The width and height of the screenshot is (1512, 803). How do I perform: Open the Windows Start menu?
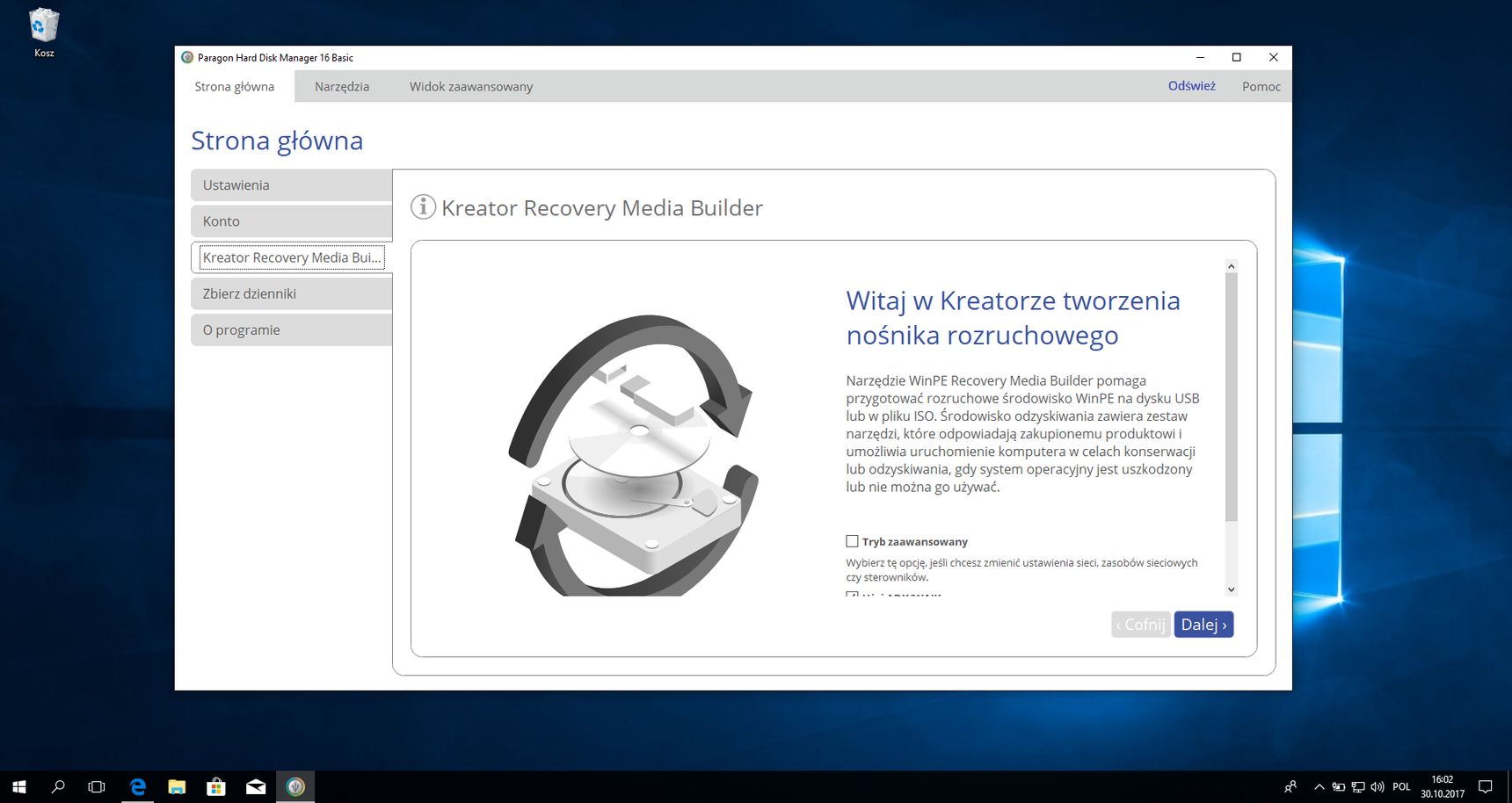tap(19, 787)
